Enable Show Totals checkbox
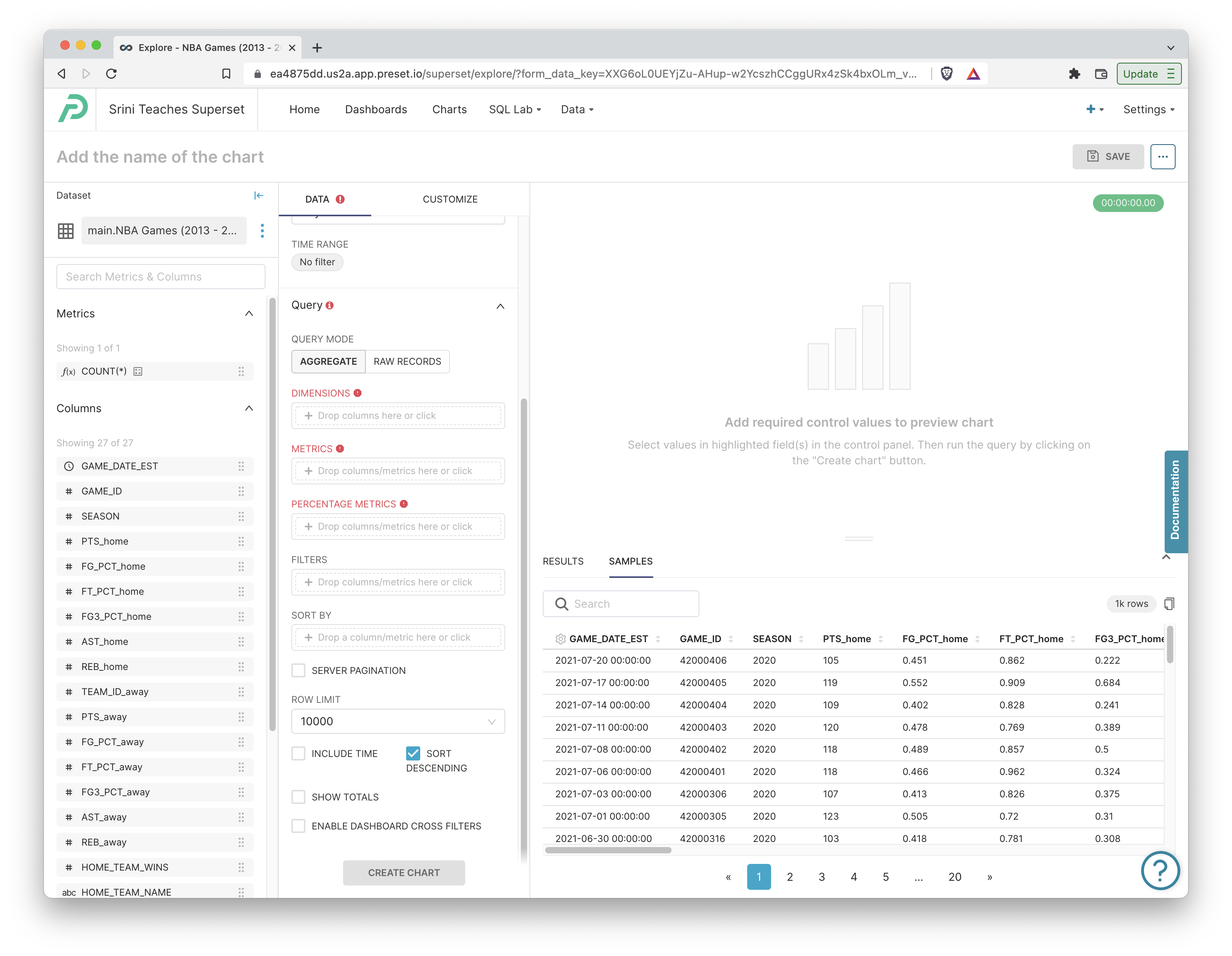The height and width of the screenshot is (956, 1232). (x=298, y=796)
